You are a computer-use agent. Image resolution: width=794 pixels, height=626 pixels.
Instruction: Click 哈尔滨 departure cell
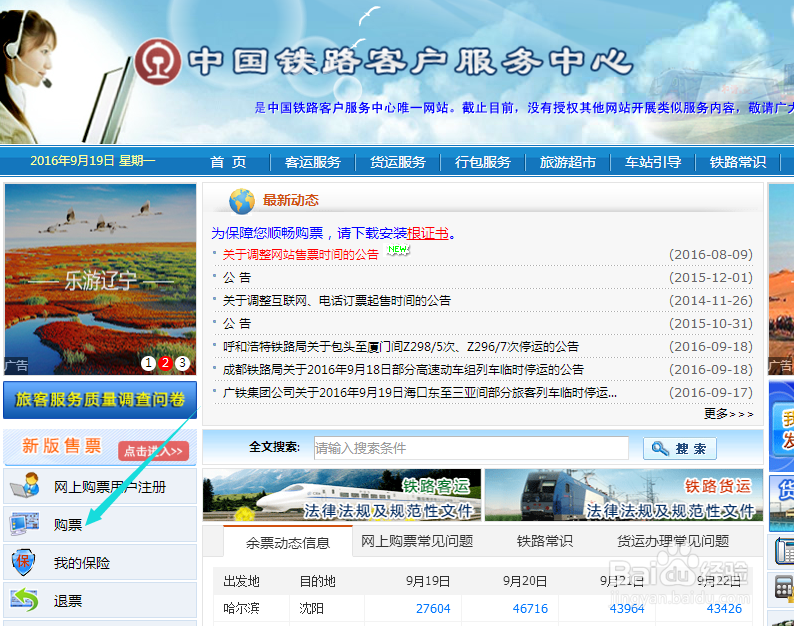241,608
